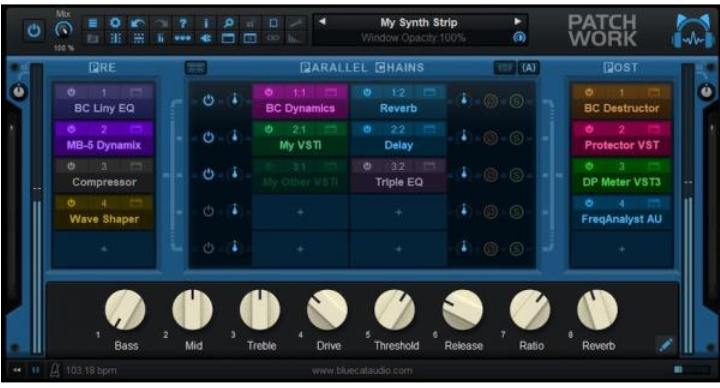Open My VSTi plug-in menu

point(300,146)
